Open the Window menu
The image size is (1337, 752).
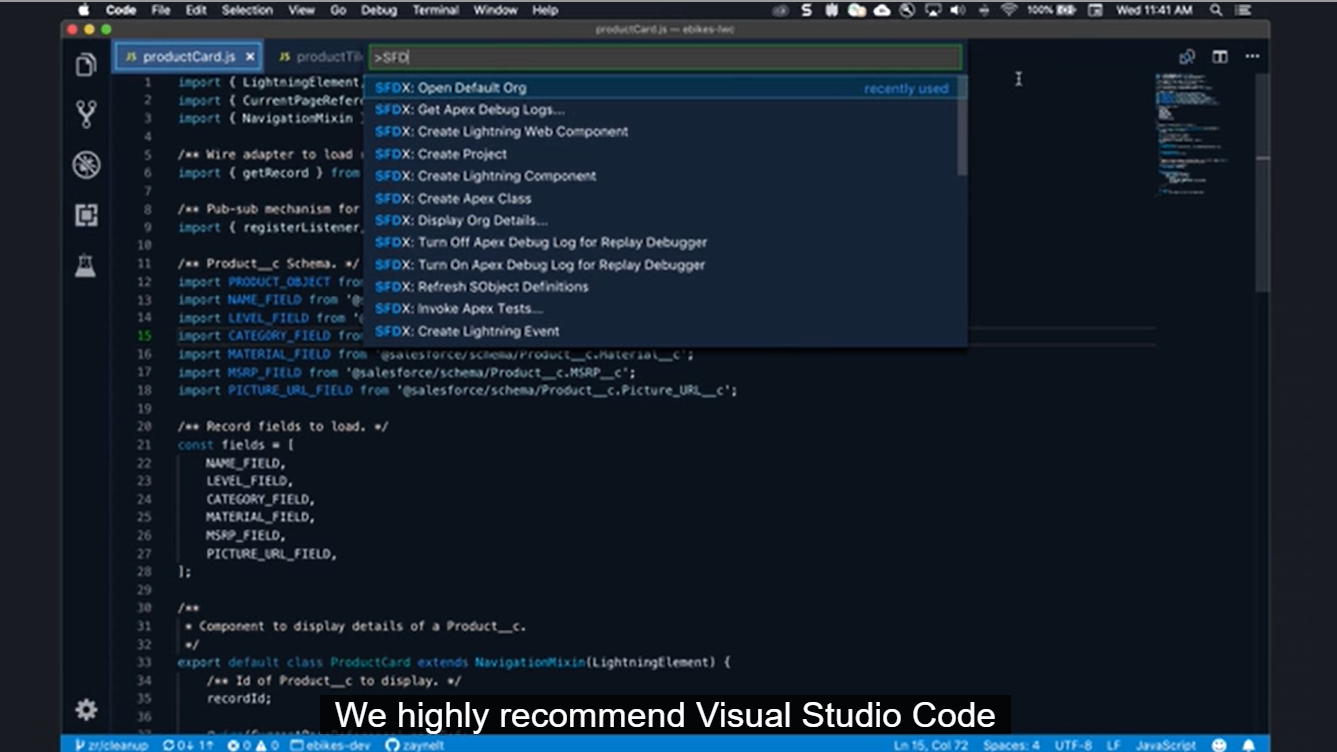[x=496, y=10]
